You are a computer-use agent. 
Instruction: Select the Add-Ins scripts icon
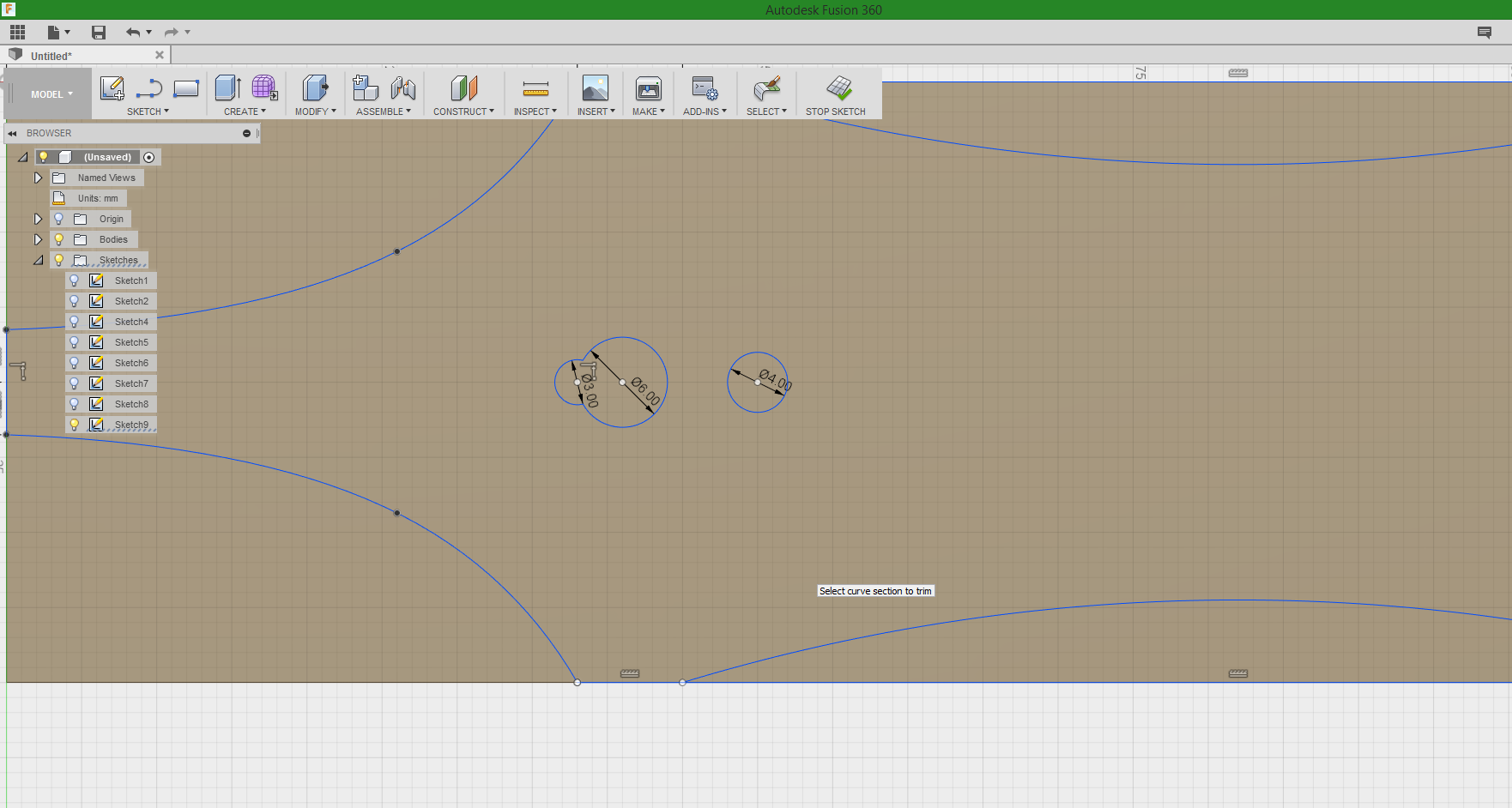(705, 87)
